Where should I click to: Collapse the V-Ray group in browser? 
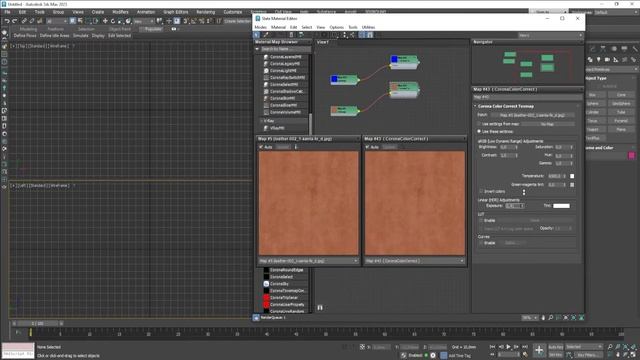(x=262, y=121)
